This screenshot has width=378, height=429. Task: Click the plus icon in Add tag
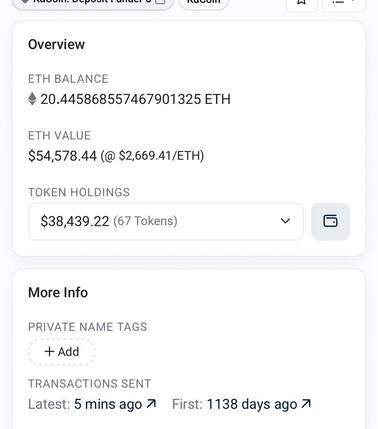tap(49, 351)
